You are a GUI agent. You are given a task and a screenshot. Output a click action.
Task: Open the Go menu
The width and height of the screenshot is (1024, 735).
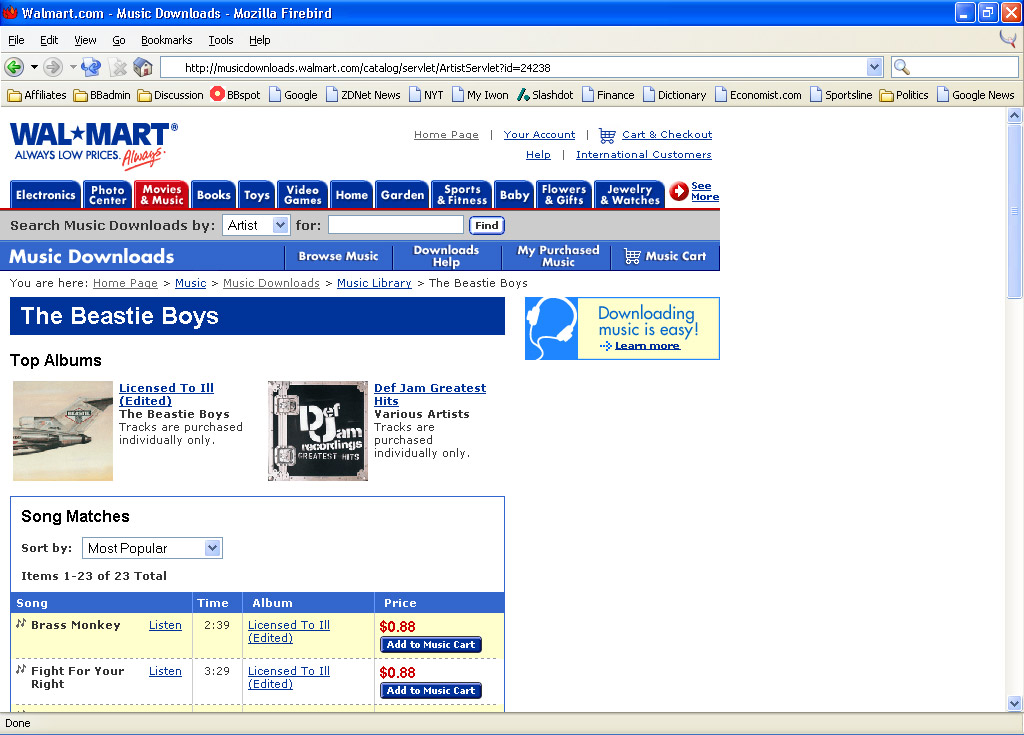point(119,40)
